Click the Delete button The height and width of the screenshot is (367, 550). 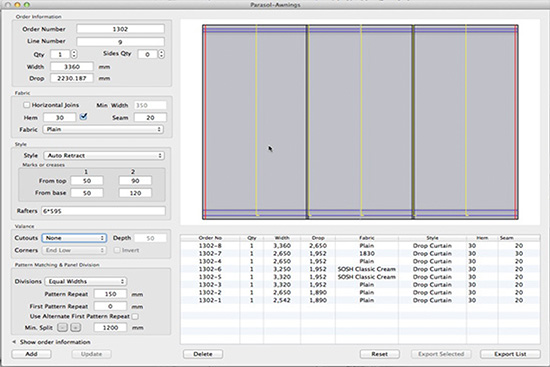[203, 354]
